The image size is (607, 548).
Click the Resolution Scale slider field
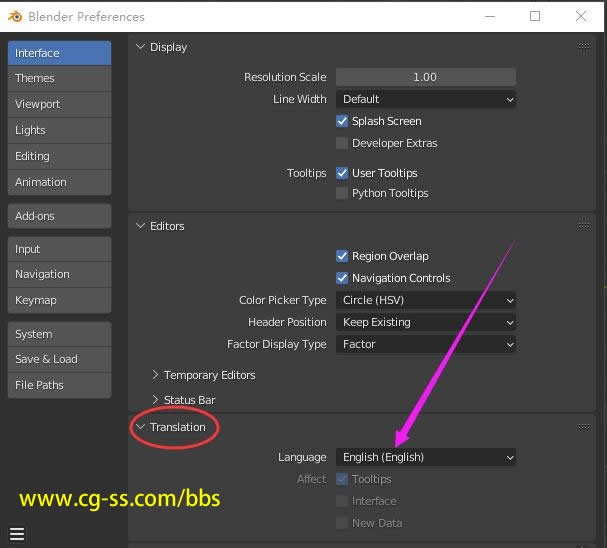click(x=426, y=77)
